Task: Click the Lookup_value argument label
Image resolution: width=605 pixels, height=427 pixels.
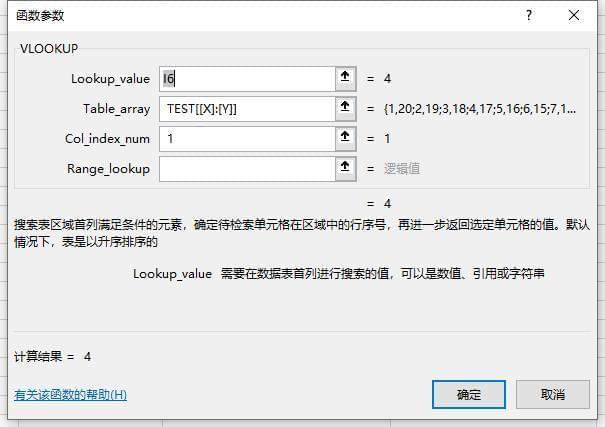Action: (x=110, y=79)
